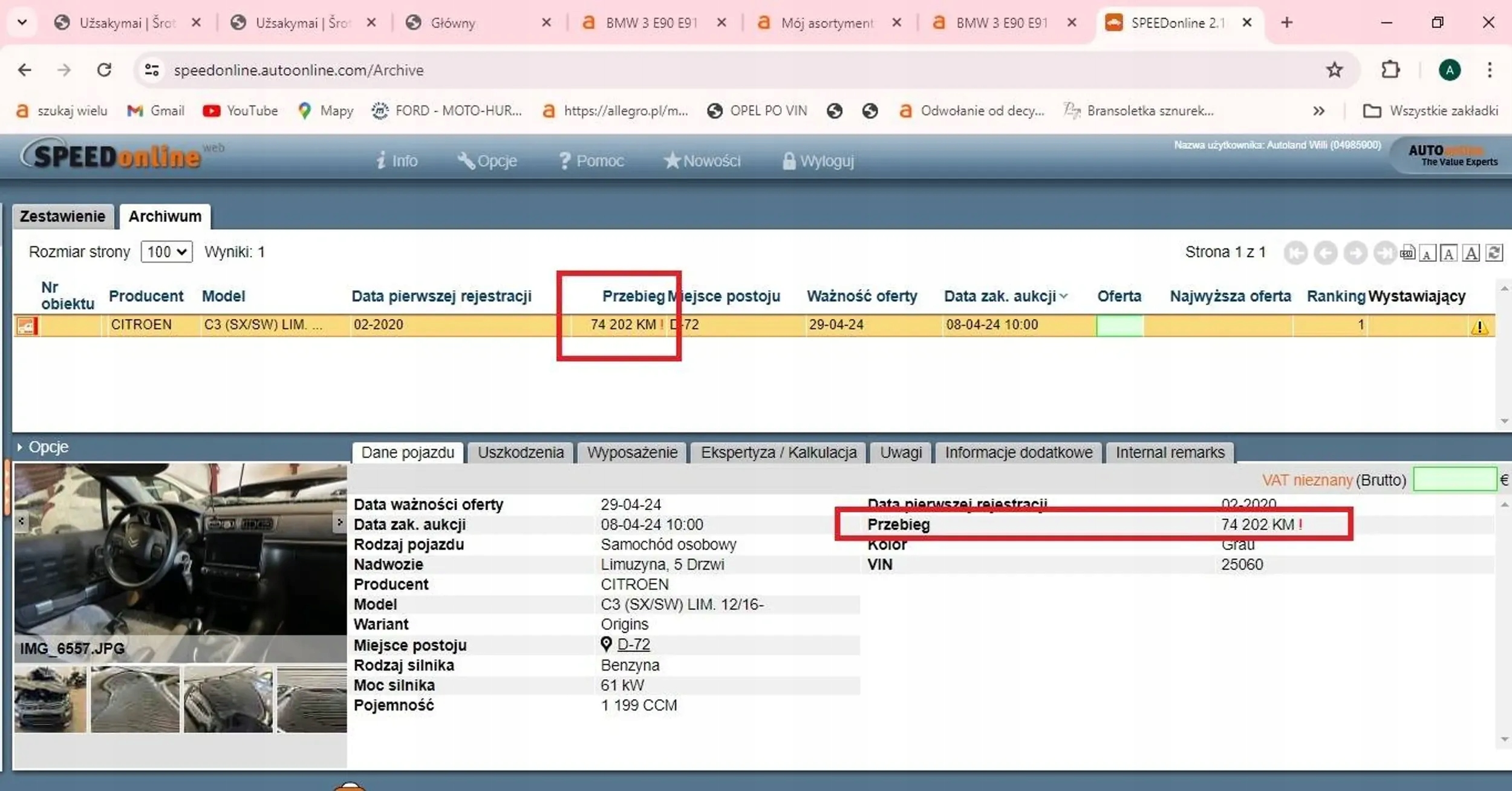
Task: Open the Rozmiar strony dropdown
Action: click(166, 252)
